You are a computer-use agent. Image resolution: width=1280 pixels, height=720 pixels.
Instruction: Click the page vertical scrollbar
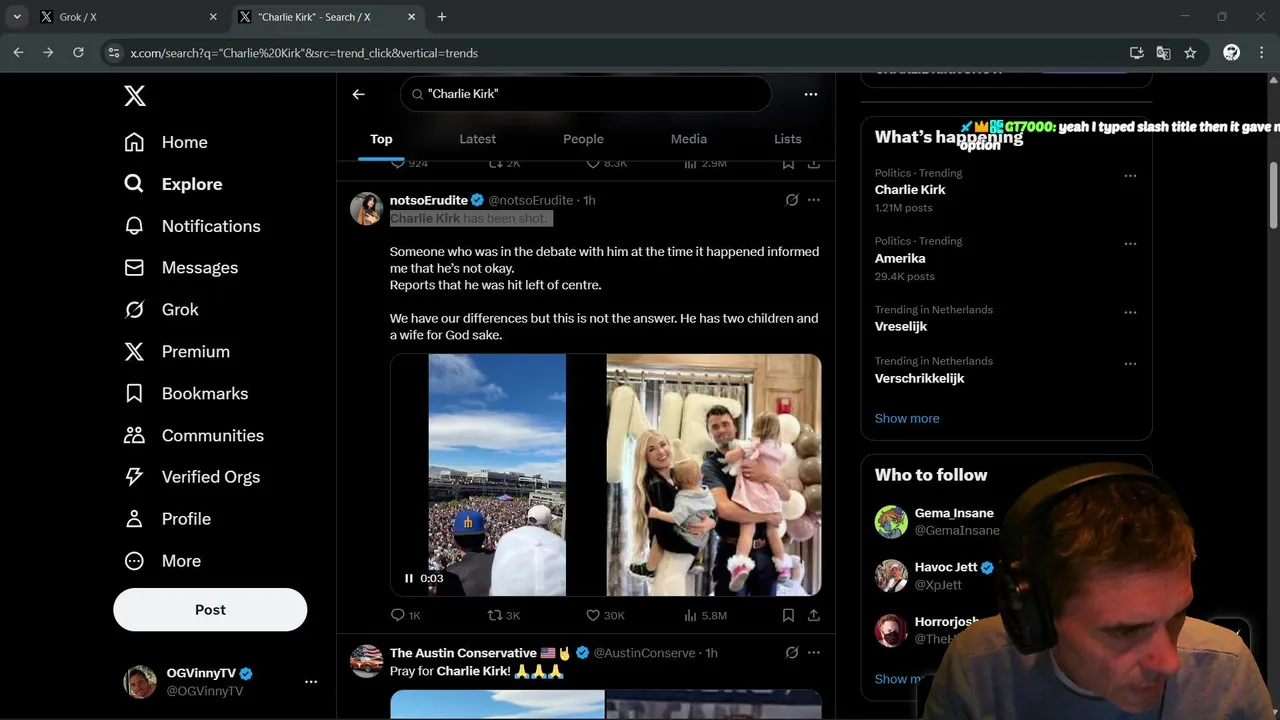[x=1273, y=195]
